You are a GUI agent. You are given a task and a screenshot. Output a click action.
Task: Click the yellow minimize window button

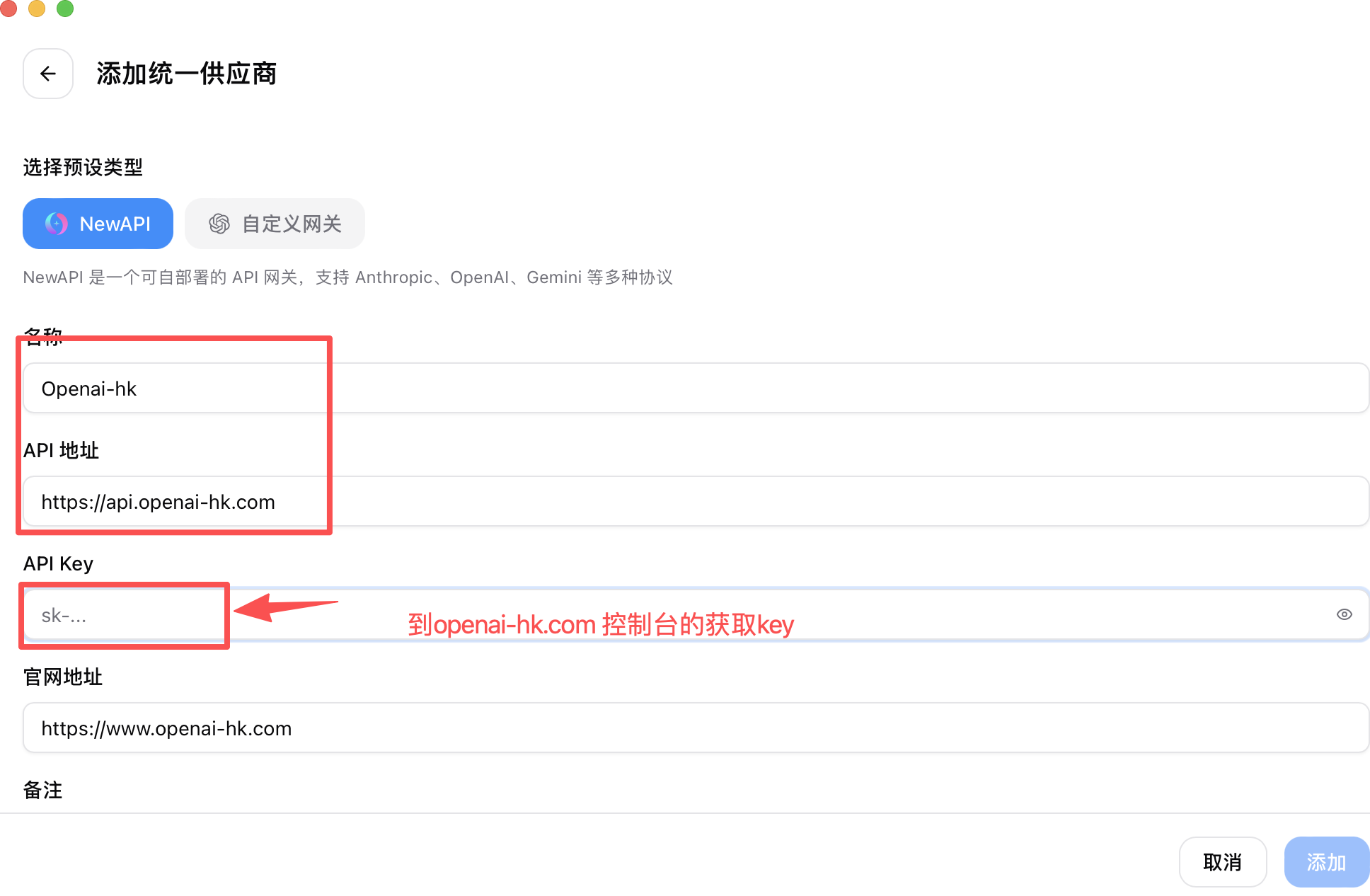point(37,8)
